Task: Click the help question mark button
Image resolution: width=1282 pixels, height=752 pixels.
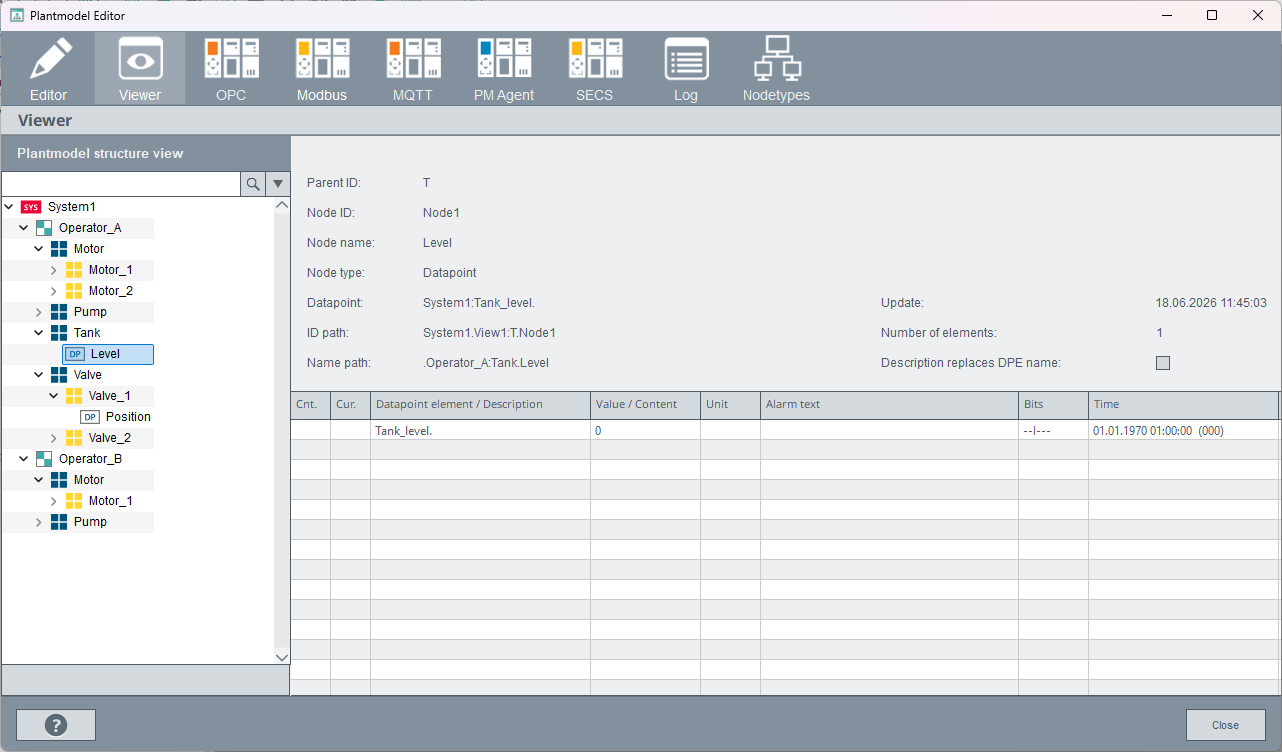Action: [56, 725]
